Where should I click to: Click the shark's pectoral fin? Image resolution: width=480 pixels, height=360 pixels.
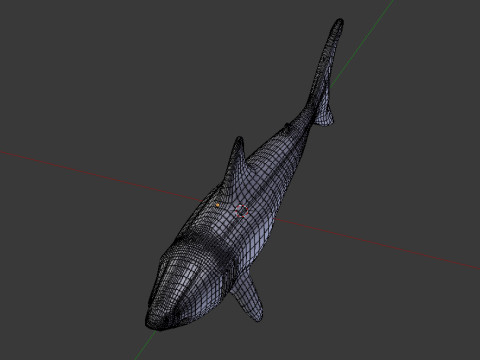(248, 297)
